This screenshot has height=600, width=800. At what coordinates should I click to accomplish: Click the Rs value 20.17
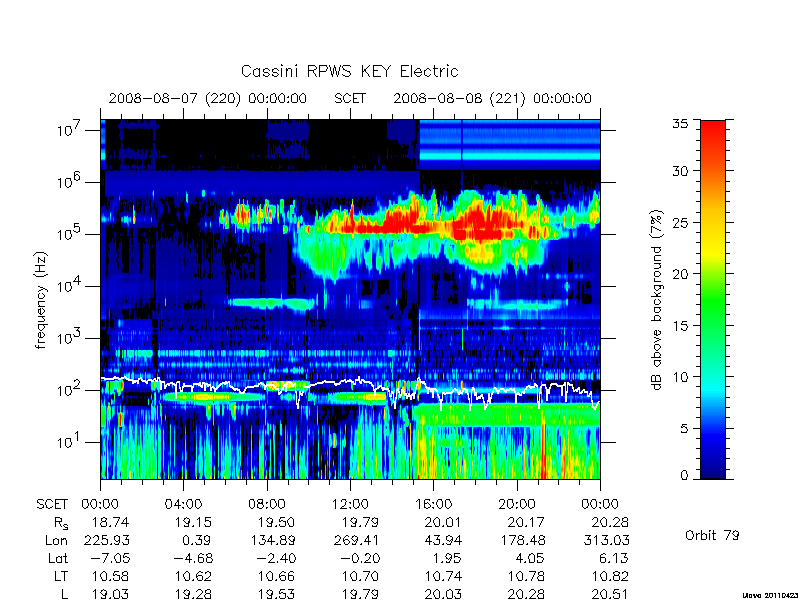click(526, 522)
